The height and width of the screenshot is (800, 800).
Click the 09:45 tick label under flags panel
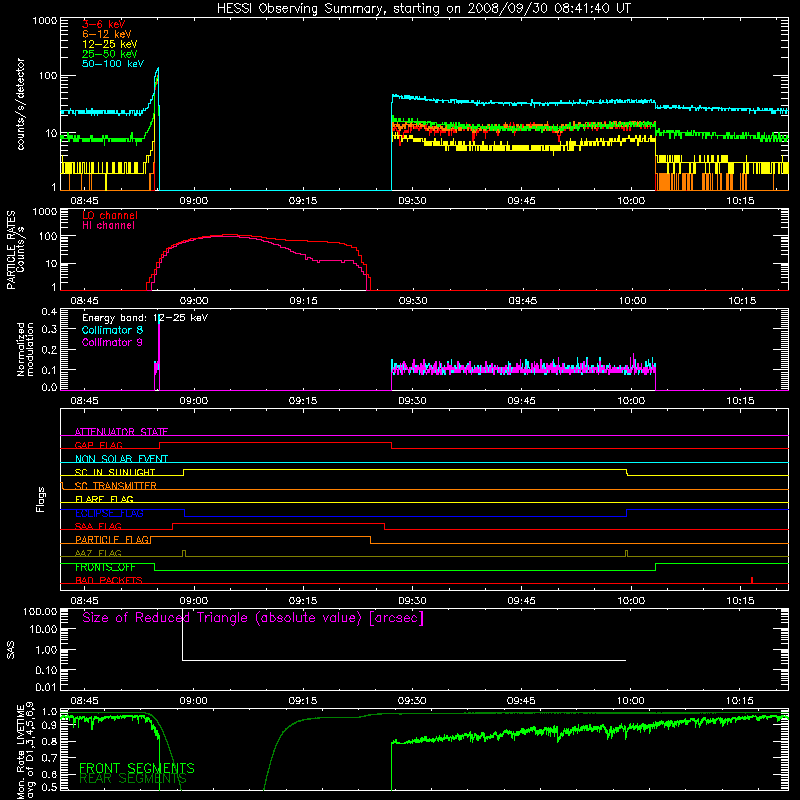[521, 601]
